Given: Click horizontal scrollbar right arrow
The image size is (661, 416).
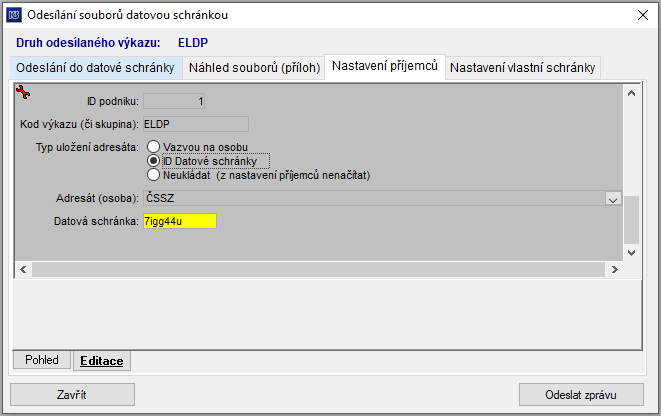Looking at the screenshot, I should click(615, 269).
